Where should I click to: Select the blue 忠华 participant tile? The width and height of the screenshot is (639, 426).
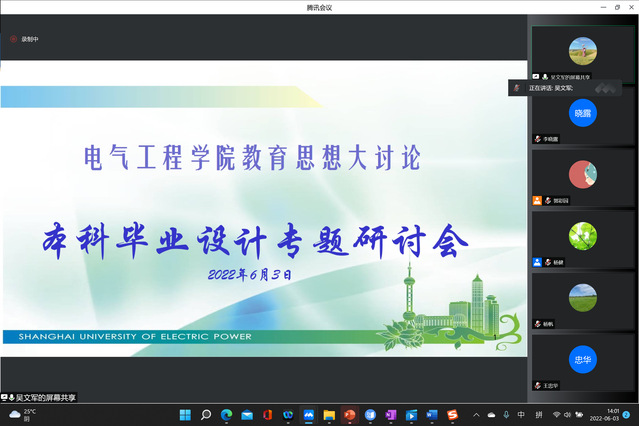[x=582, y=358]
